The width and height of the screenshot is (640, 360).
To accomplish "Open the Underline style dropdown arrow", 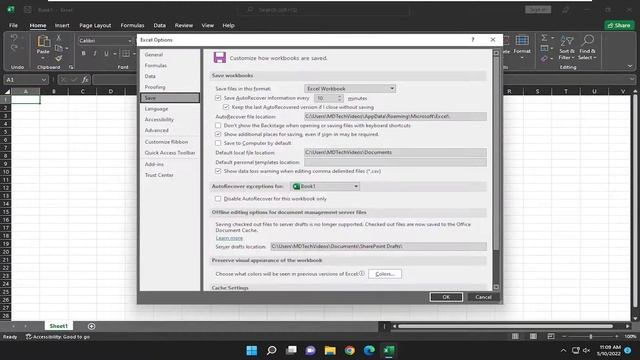I will click(115, 53).
